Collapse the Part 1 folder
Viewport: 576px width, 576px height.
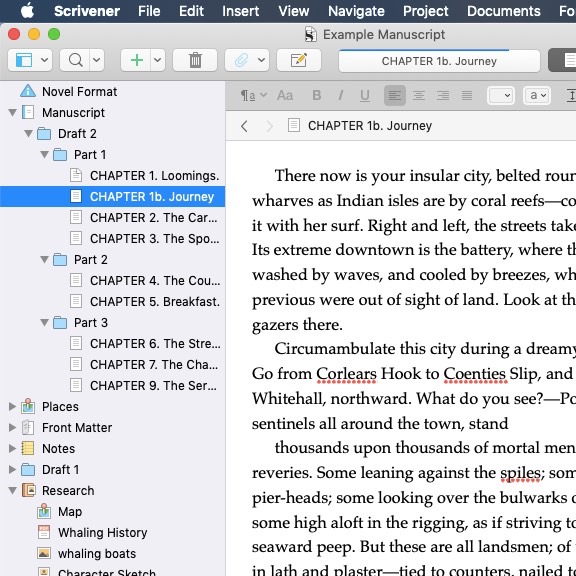click(44, 154)
